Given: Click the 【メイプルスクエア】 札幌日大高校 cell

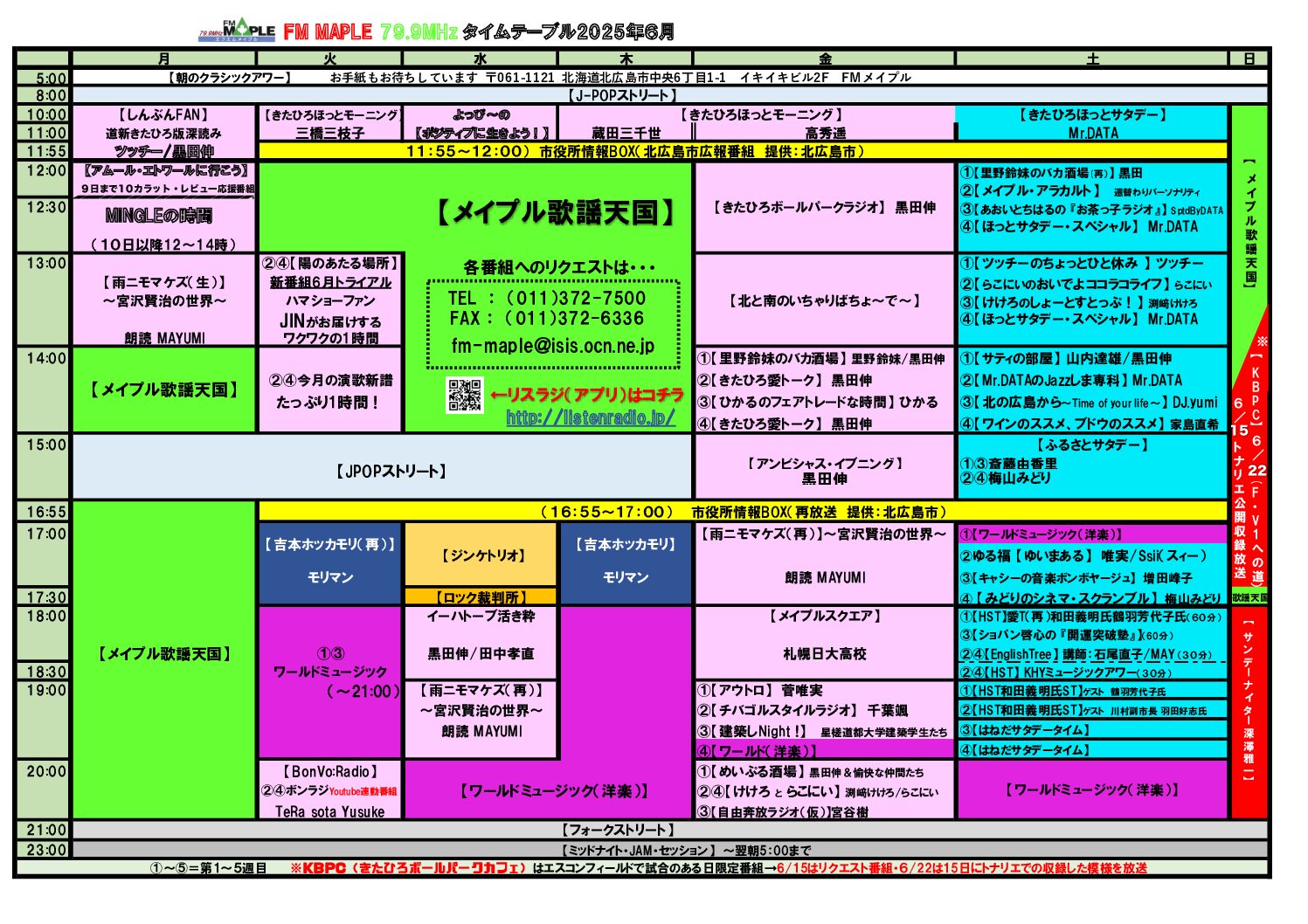Looking at the screenshot, I should point(825,643).
